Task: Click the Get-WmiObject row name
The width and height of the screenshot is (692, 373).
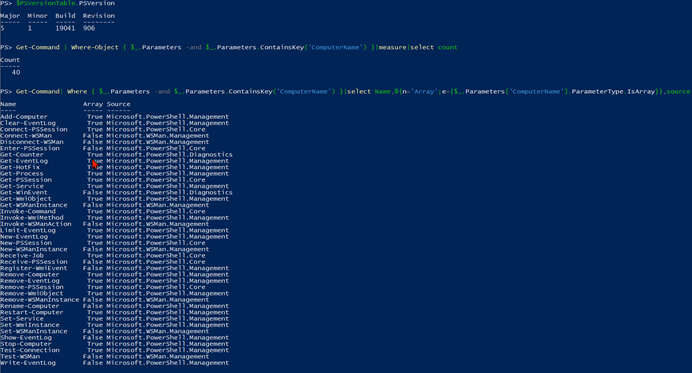Action: pyautogui.click(x=26, y=199)
